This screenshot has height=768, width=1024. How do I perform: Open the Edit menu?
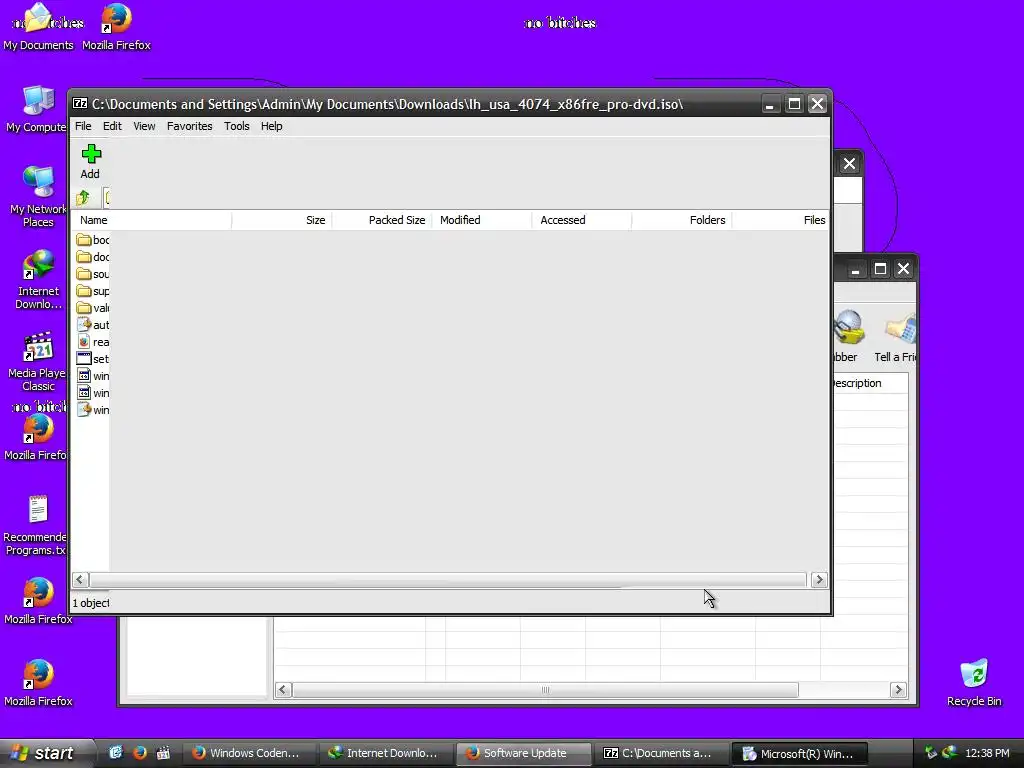(112, 126)
